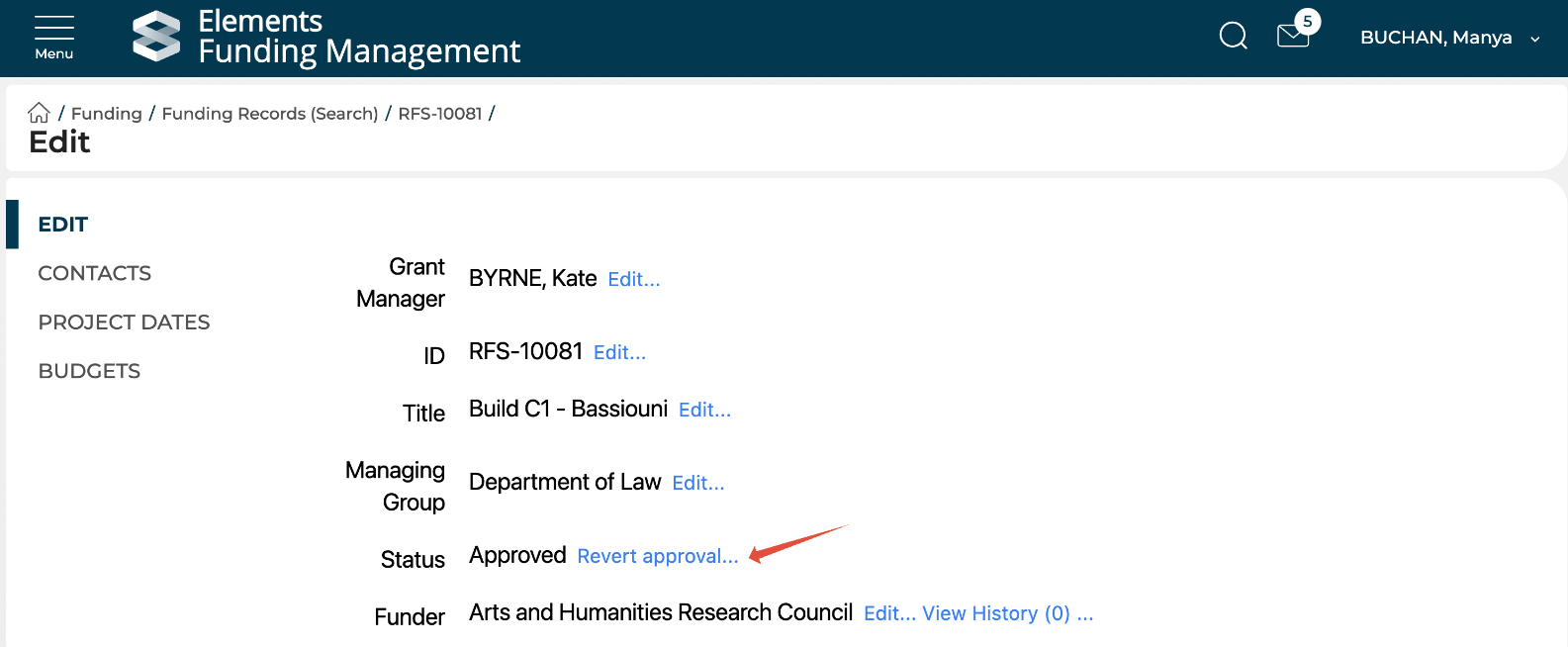Edit the Grant Manager field
1568x647 pixels.
(x=633, y=280)
